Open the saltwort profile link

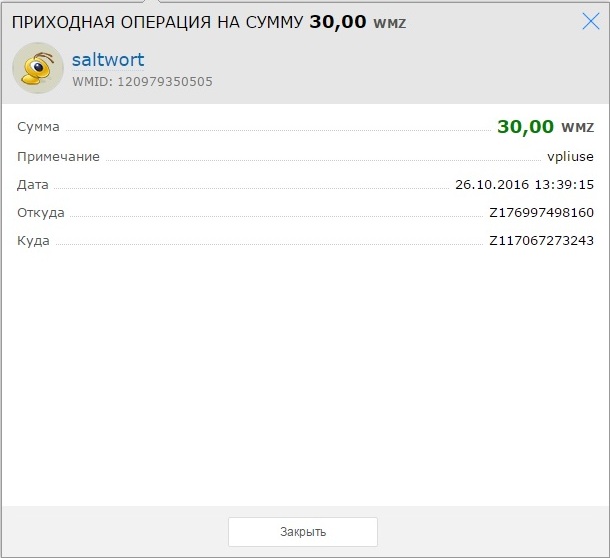108,60
